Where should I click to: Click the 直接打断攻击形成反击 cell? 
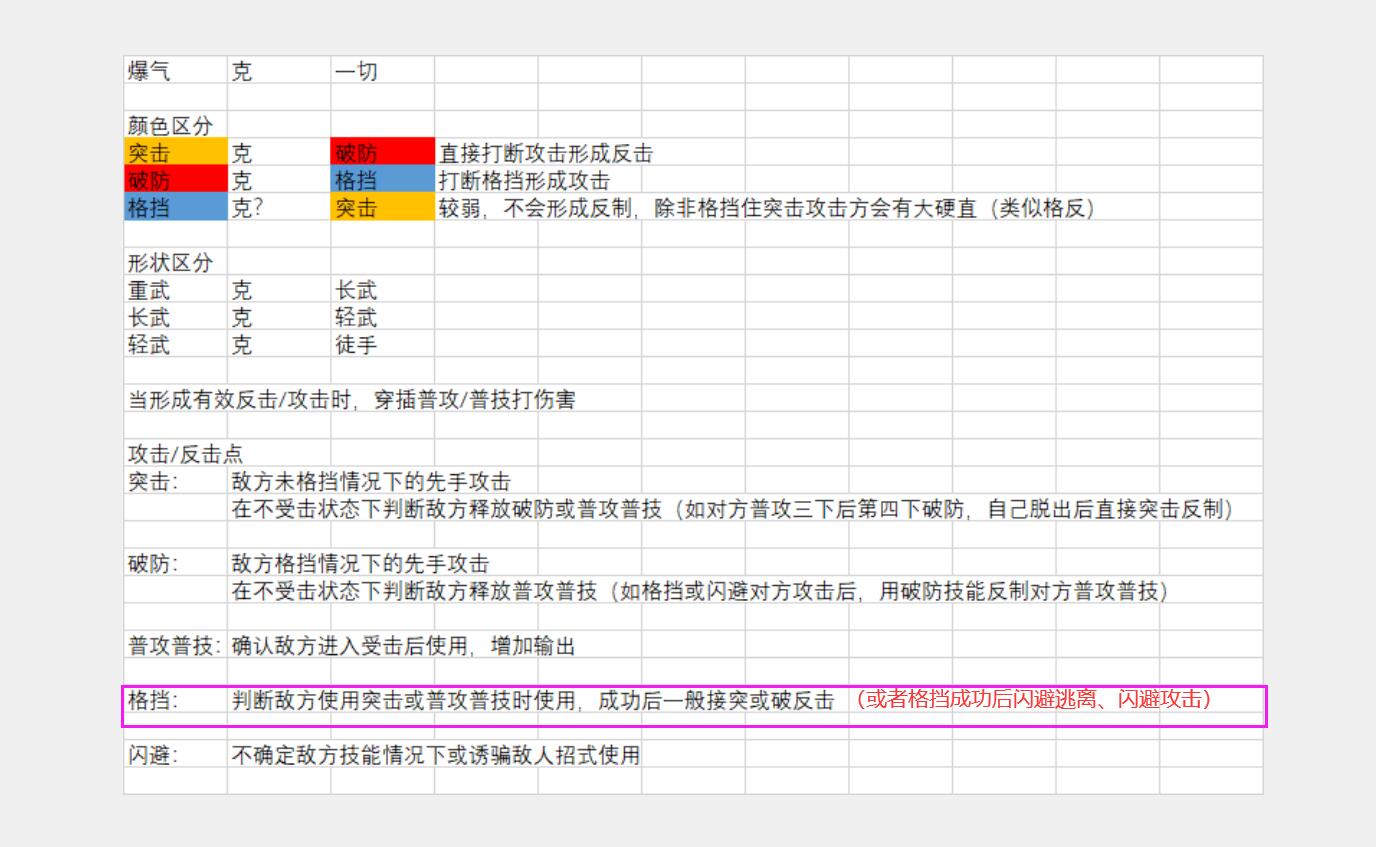[546, 153]
